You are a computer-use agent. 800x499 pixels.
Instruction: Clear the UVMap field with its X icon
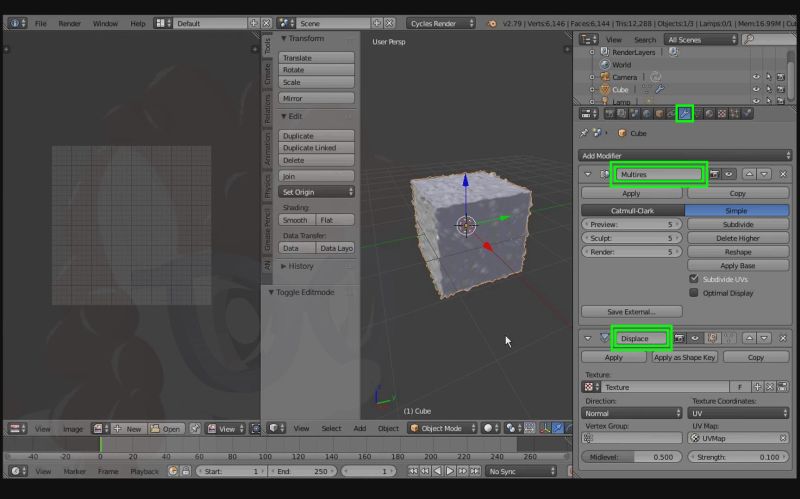[783, 438]
